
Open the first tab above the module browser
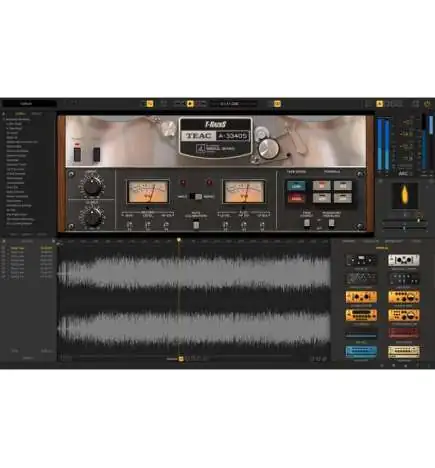[348, 241]
